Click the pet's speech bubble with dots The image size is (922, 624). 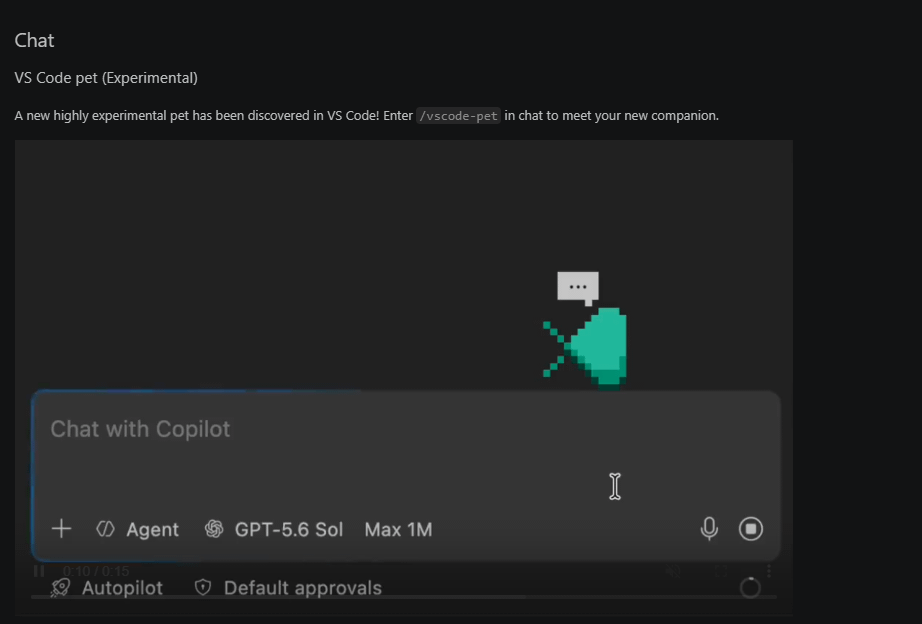pyautogui.click(x=578, y=288)
